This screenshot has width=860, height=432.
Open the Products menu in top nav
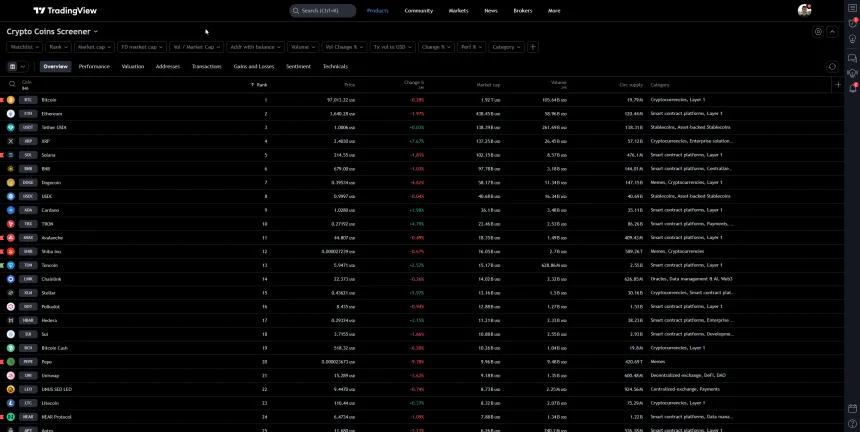click(377, 10)
